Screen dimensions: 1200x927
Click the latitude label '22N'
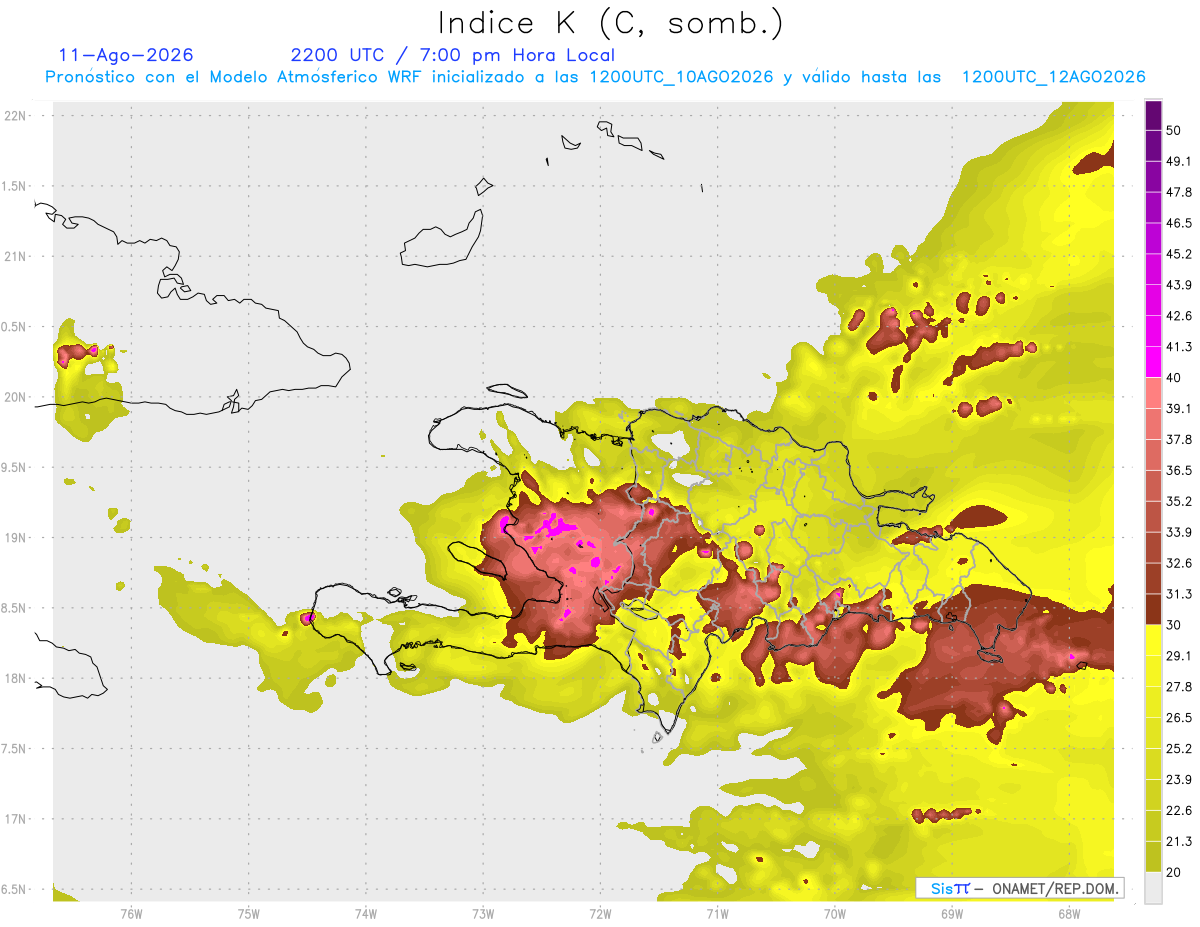point(15,115)
